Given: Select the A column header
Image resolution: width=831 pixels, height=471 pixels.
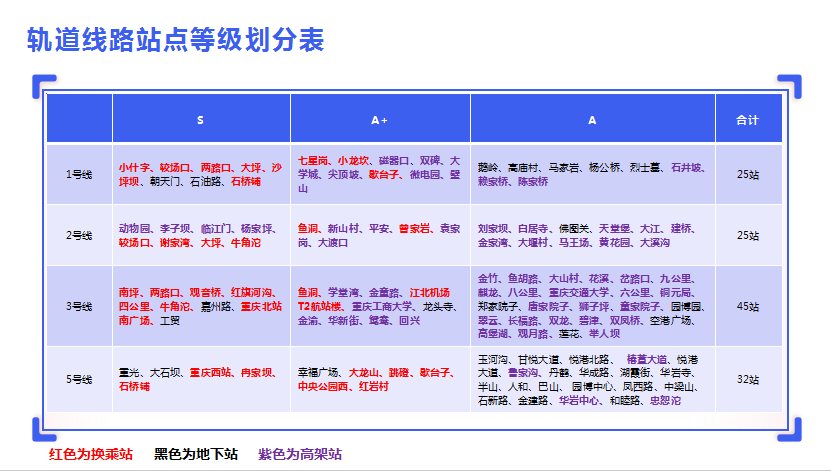Looking at the screenshot, I should pos(592,120).
